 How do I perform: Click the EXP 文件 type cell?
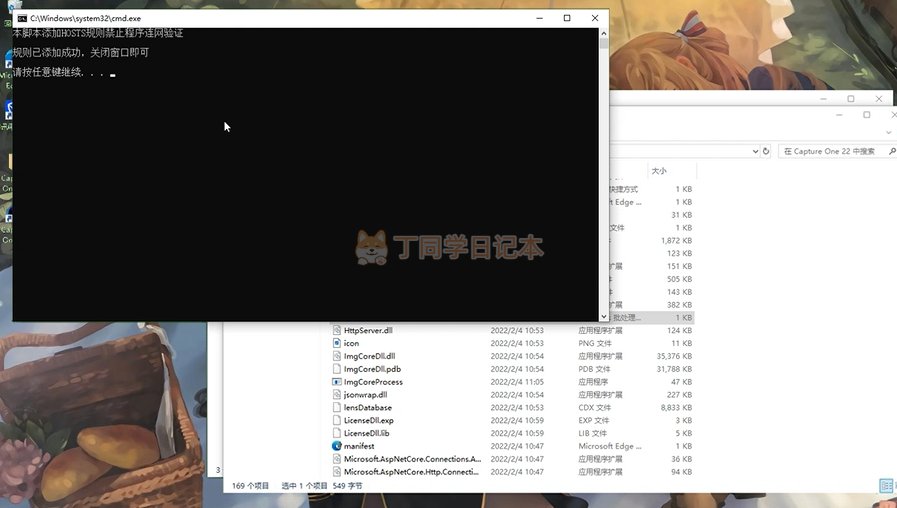(x=594, y=420)
